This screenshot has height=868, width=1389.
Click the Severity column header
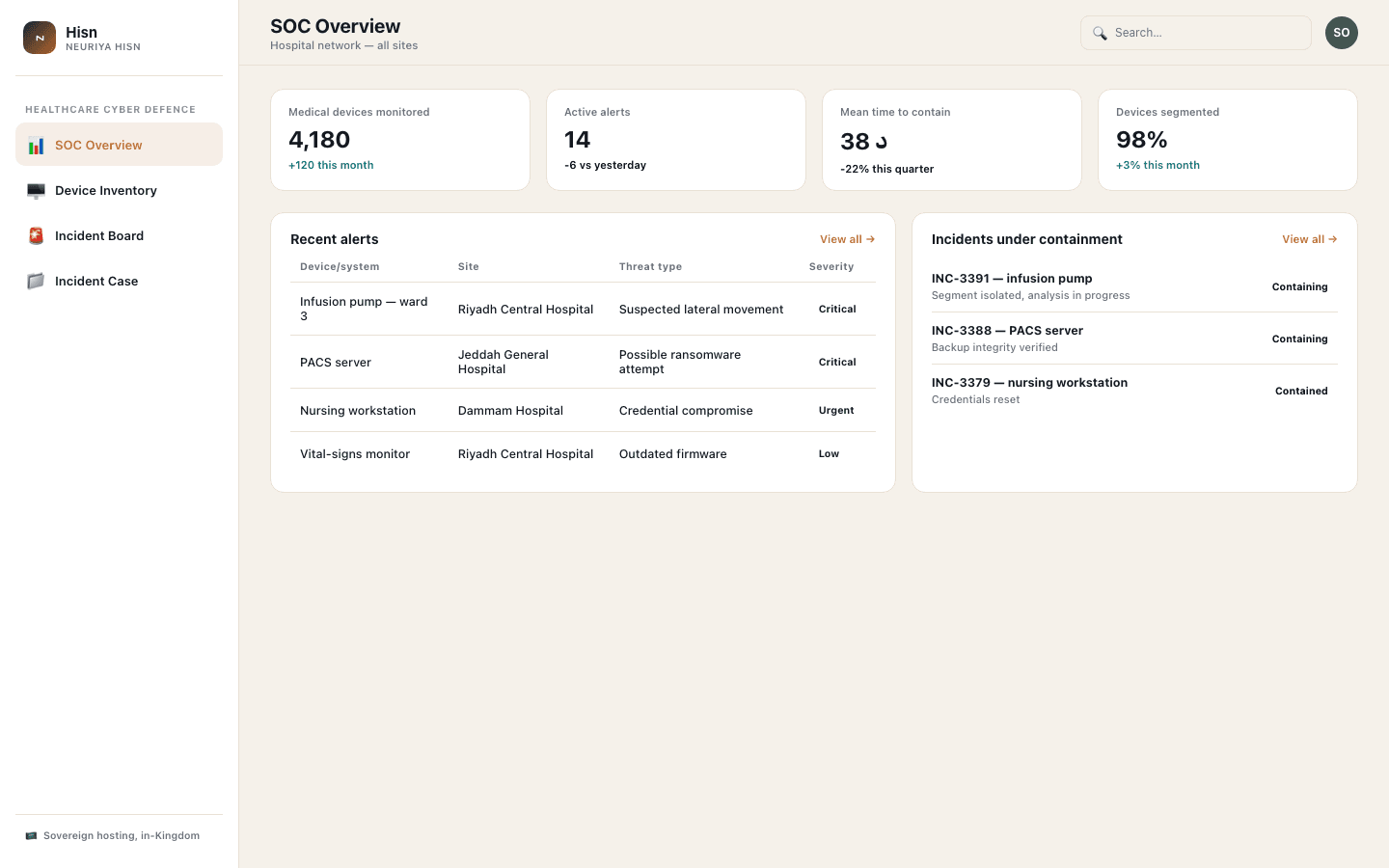(x=831, y=266)
